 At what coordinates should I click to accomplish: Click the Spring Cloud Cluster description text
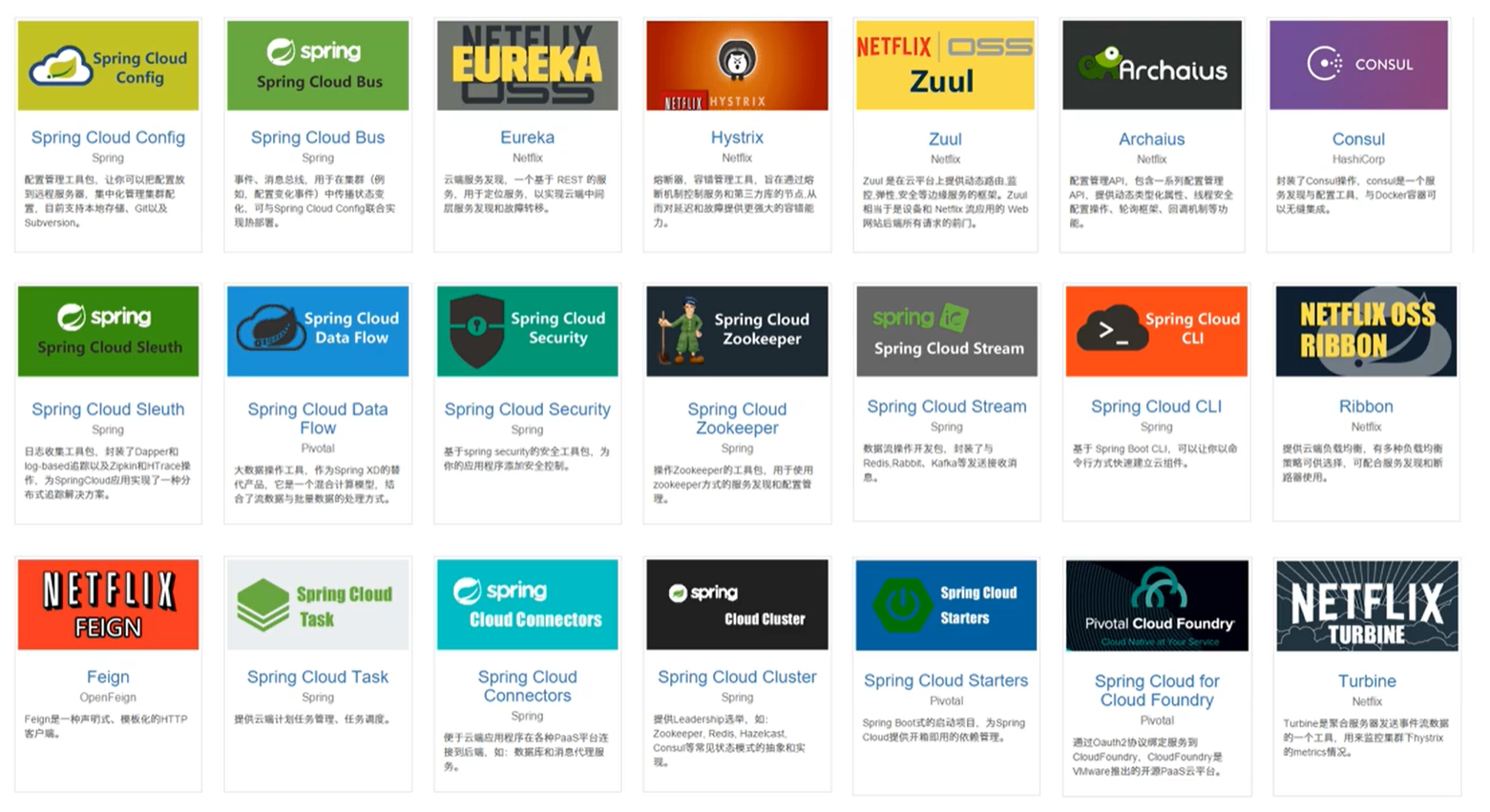tap(730, 740)
